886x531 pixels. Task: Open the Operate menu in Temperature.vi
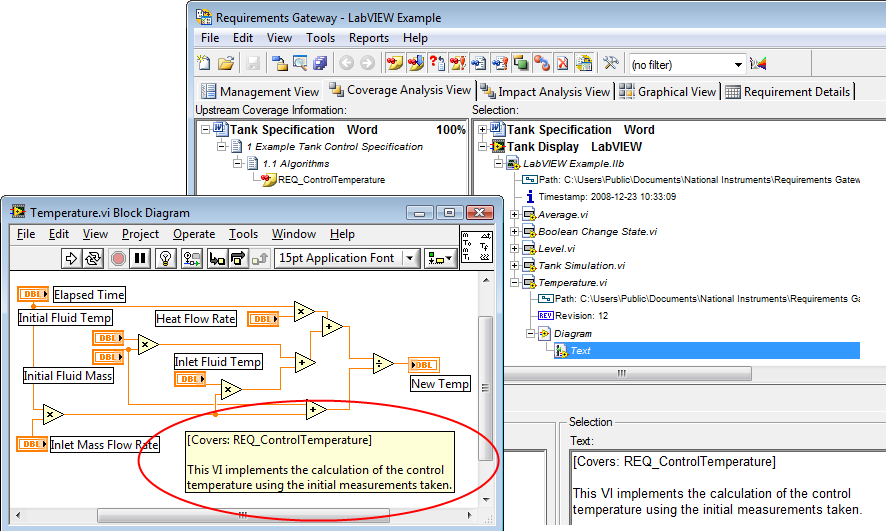tap(194, 234)
